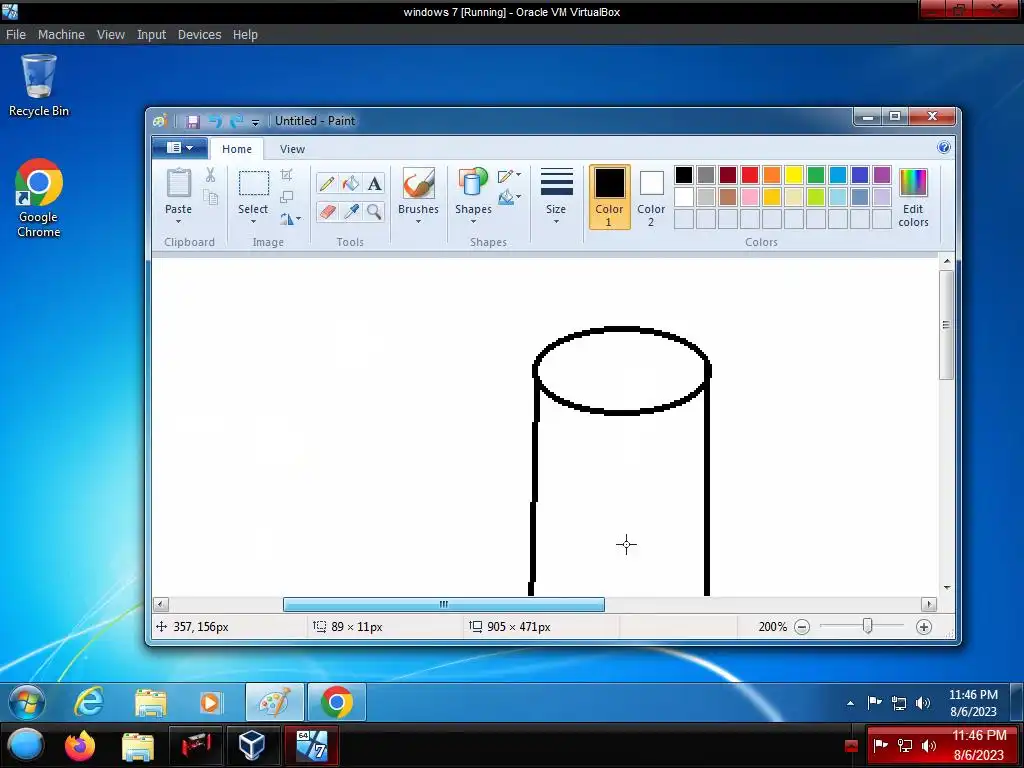This screenshot has width=1024, height=768.
Task: Click the zoom in plus button
Action: click(x=923, y=627)
